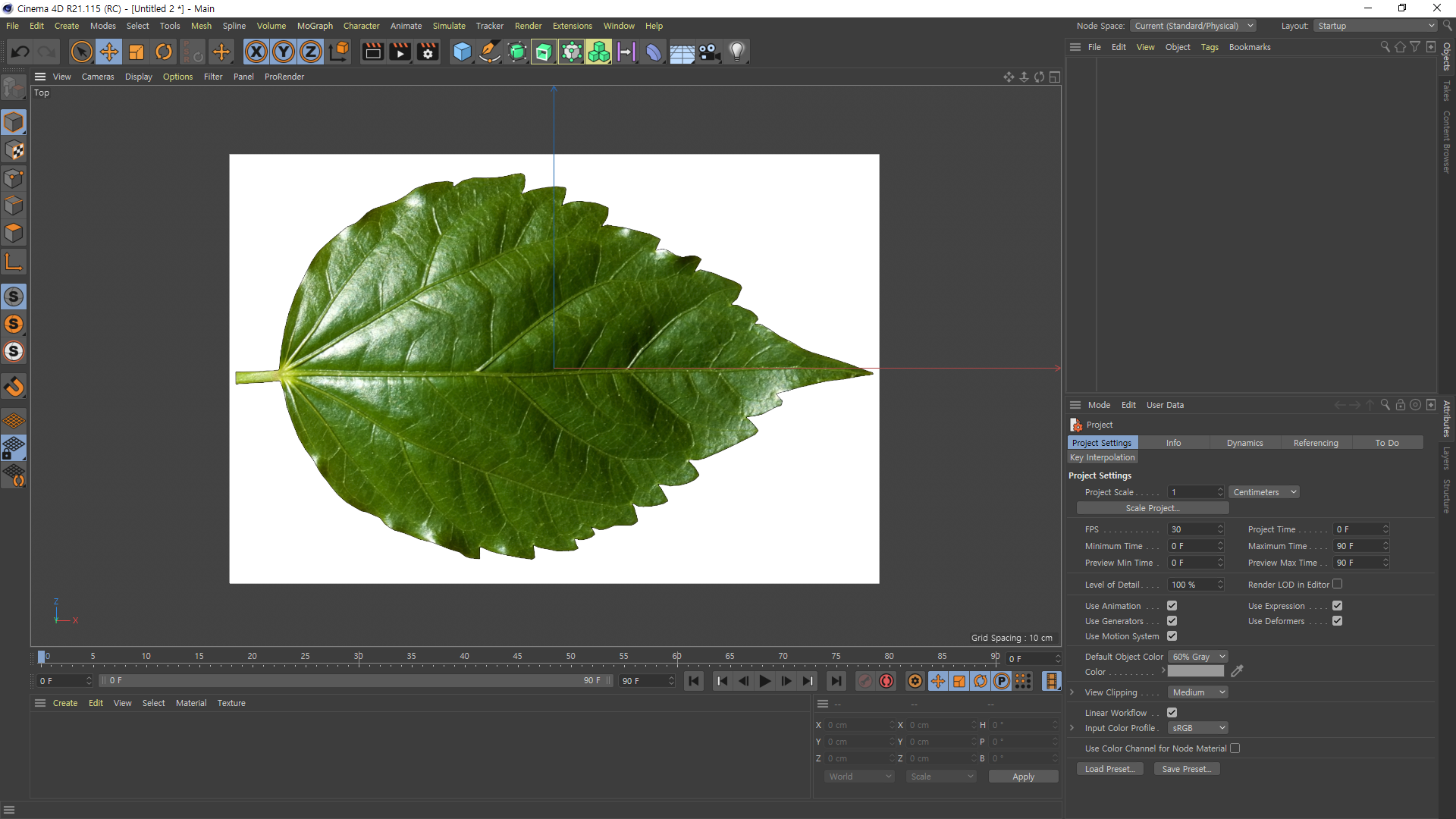
Task: Click the Undo arrow icon
Action: 20,52
